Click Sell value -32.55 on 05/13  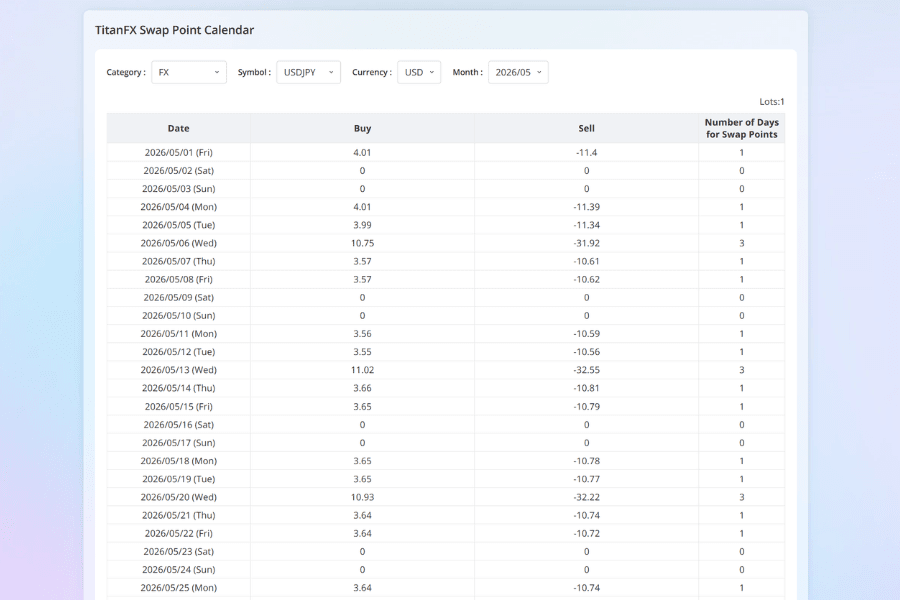[586, 370]
